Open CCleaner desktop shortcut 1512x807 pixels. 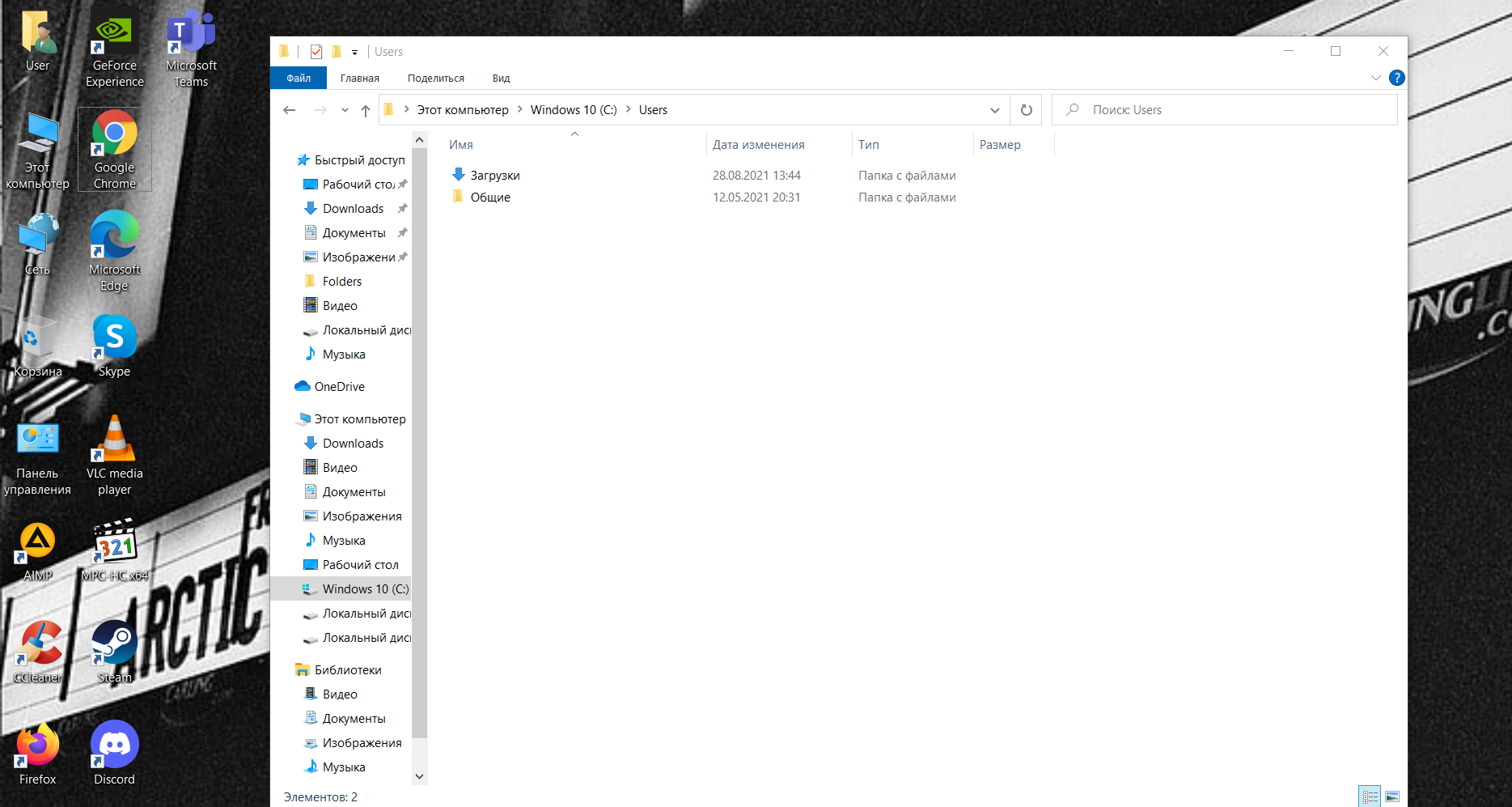coord(37,653)
